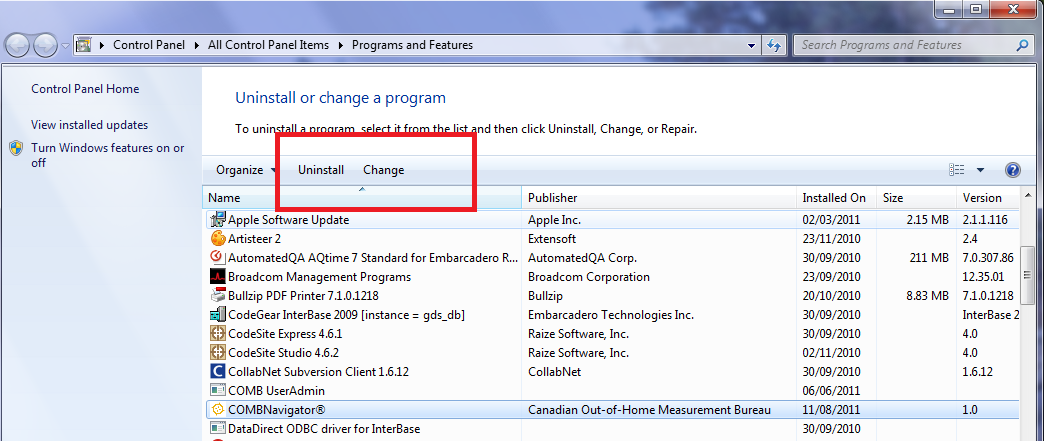
Task: Click the COMBNavigator icon
Action: 217,410
